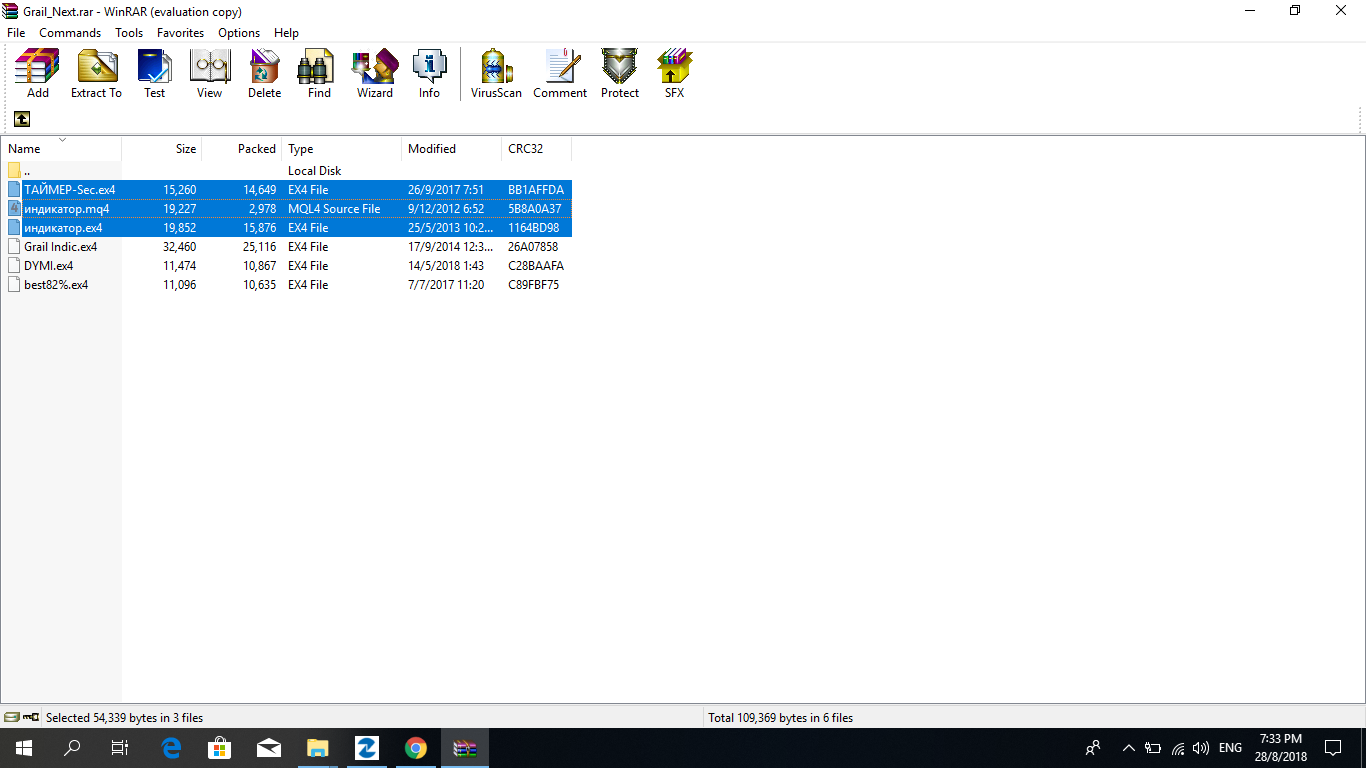The width and height of the screenshot is (1366, 768).
Task: Sort by Name column header
Action: pyautogui.click(x=61, y=149)
